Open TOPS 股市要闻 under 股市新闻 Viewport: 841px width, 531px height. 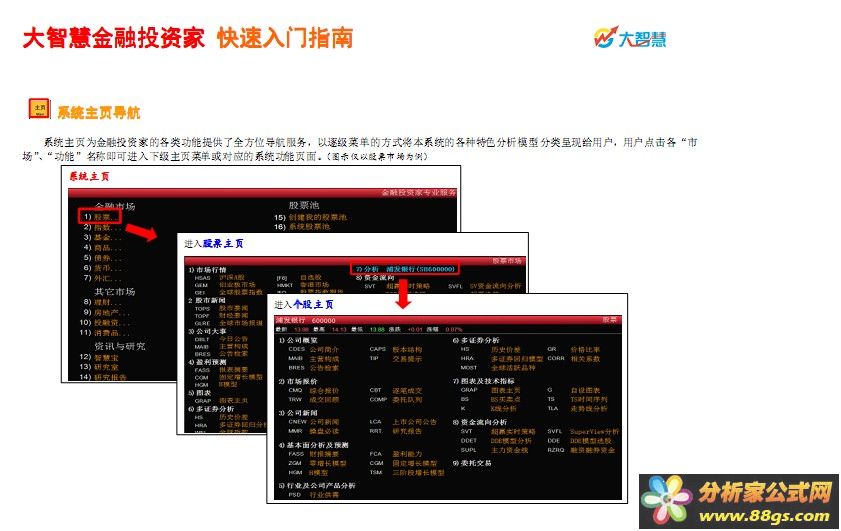(221, 309)
